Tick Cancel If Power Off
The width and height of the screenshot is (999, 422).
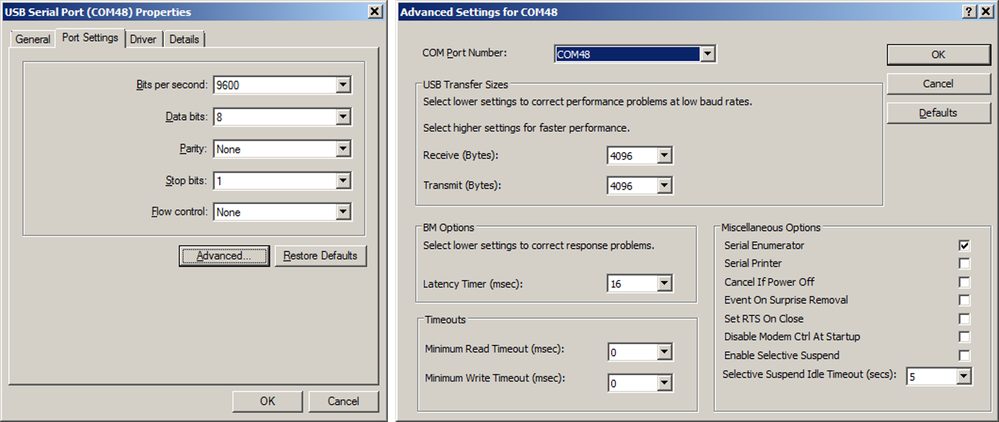(x=964, y=282)
